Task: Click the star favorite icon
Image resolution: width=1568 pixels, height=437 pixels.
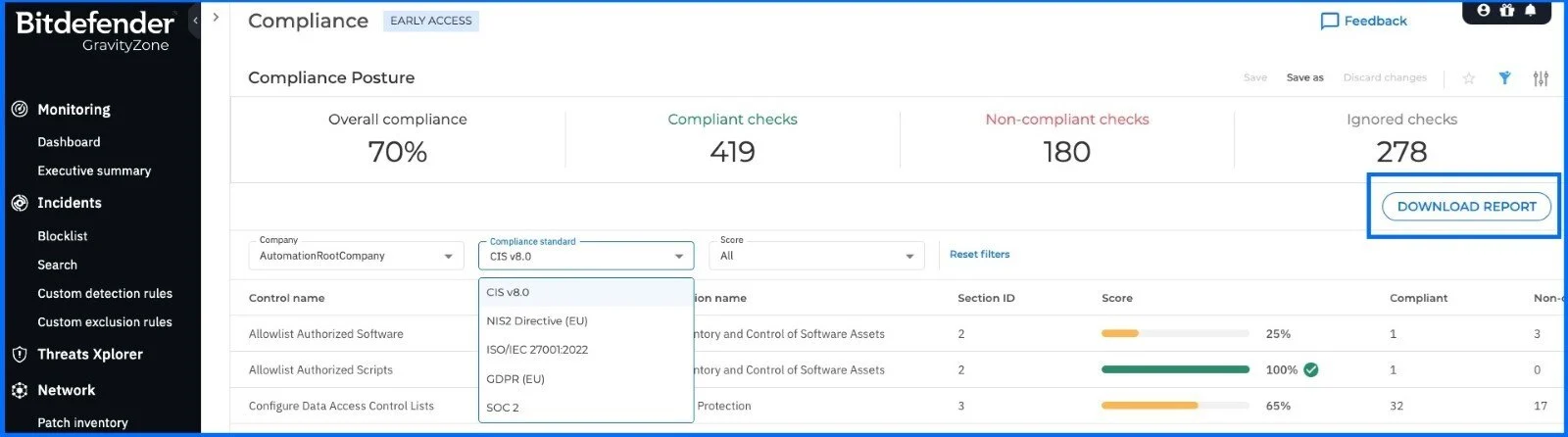Action: [x=1468, y=78]
